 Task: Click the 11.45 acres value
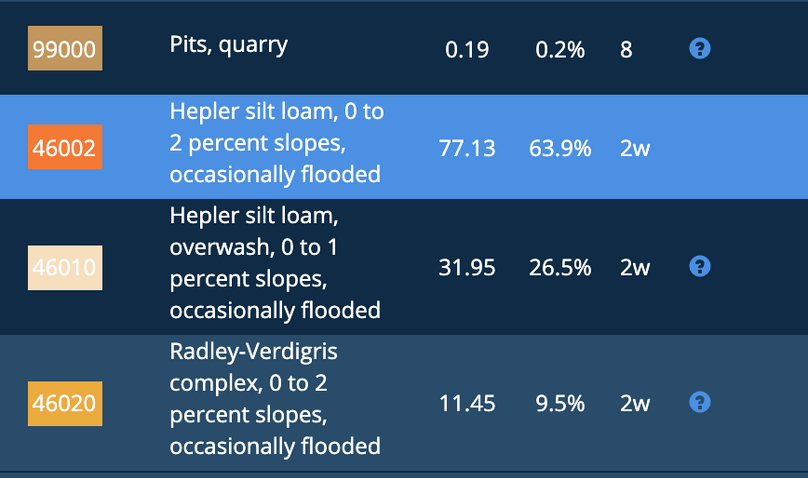[x=467, y=403]
